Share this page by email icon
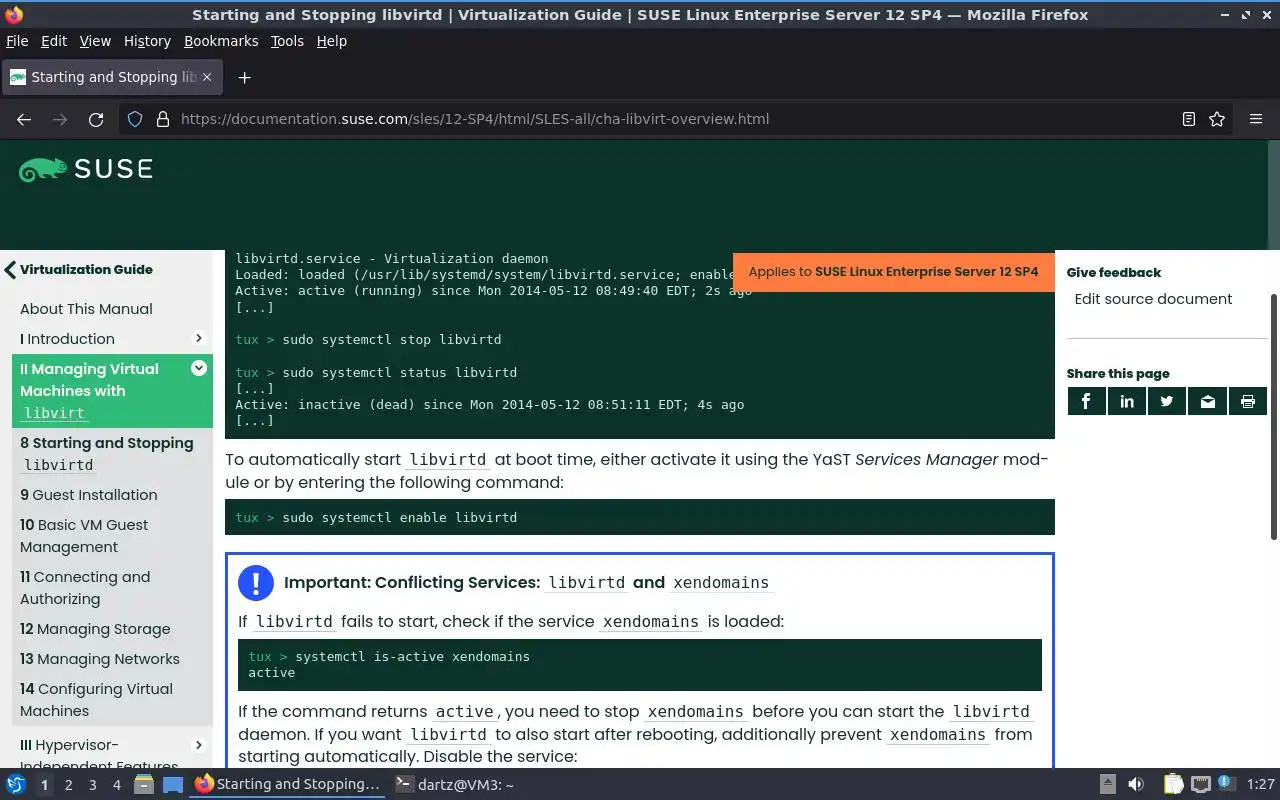 click(x=1208, y=401)
